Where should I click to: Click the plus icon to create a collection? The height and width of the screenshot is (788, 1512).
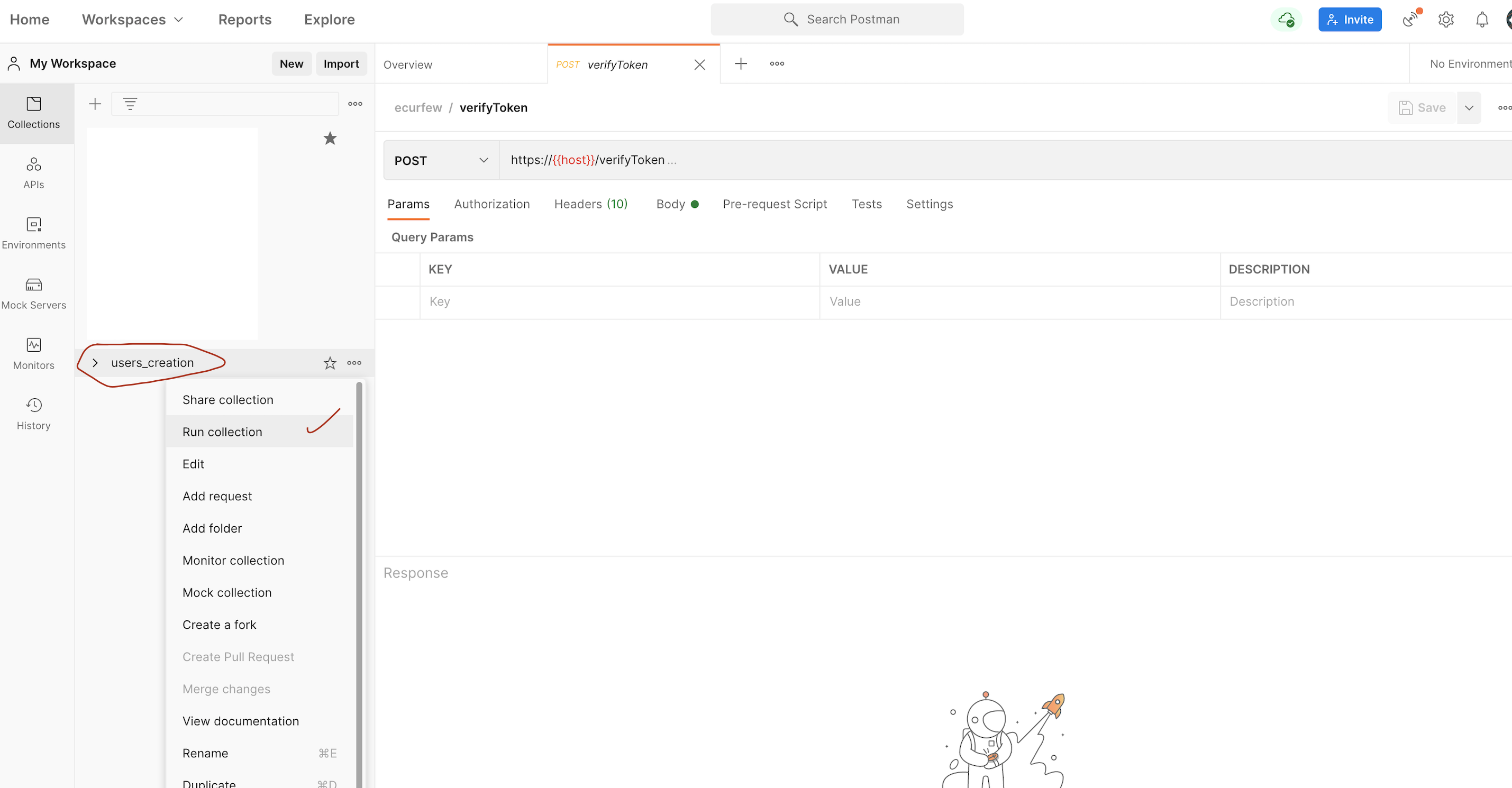tap(95, 104)
